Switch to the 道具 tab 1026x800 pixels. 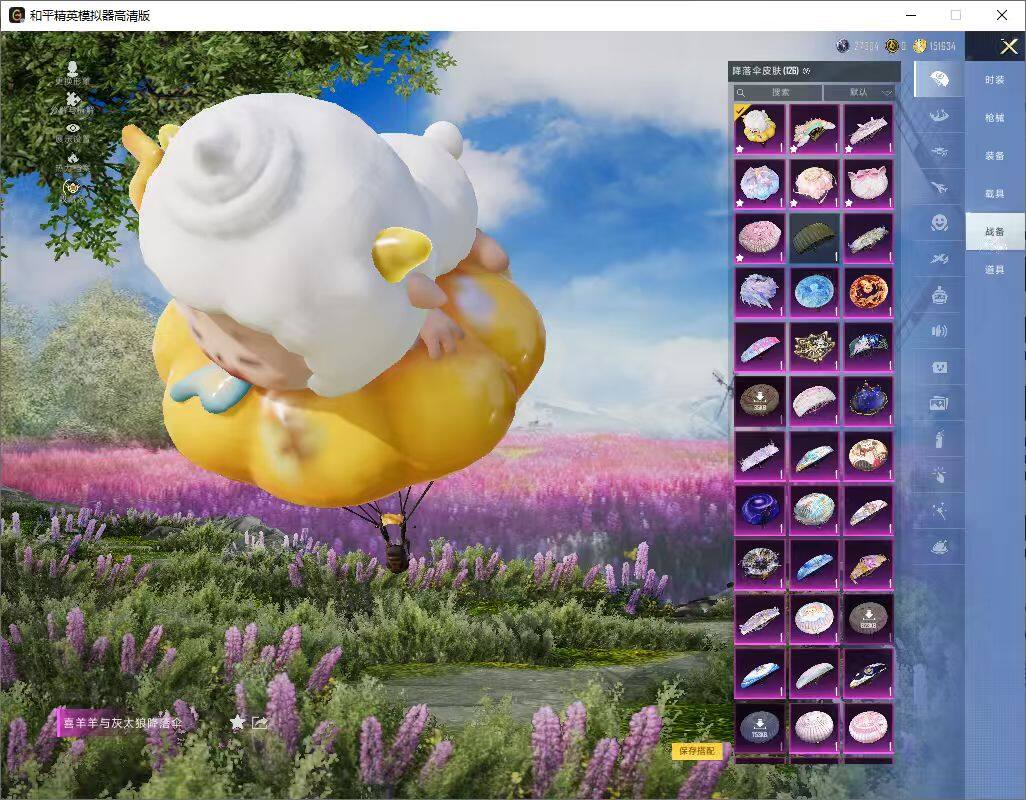pos(995,270)
